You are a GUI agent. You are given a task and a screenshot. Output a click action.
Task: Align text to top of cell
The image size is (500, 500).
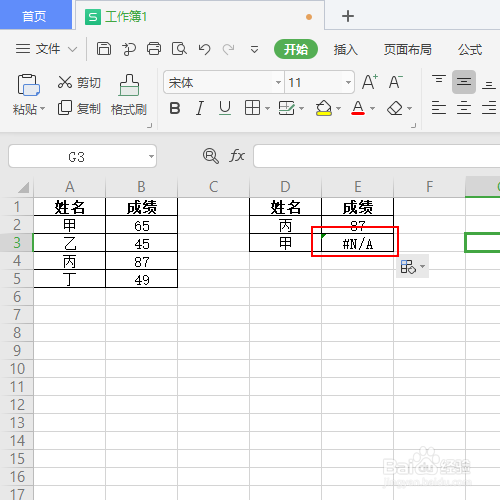pos(439,80)
